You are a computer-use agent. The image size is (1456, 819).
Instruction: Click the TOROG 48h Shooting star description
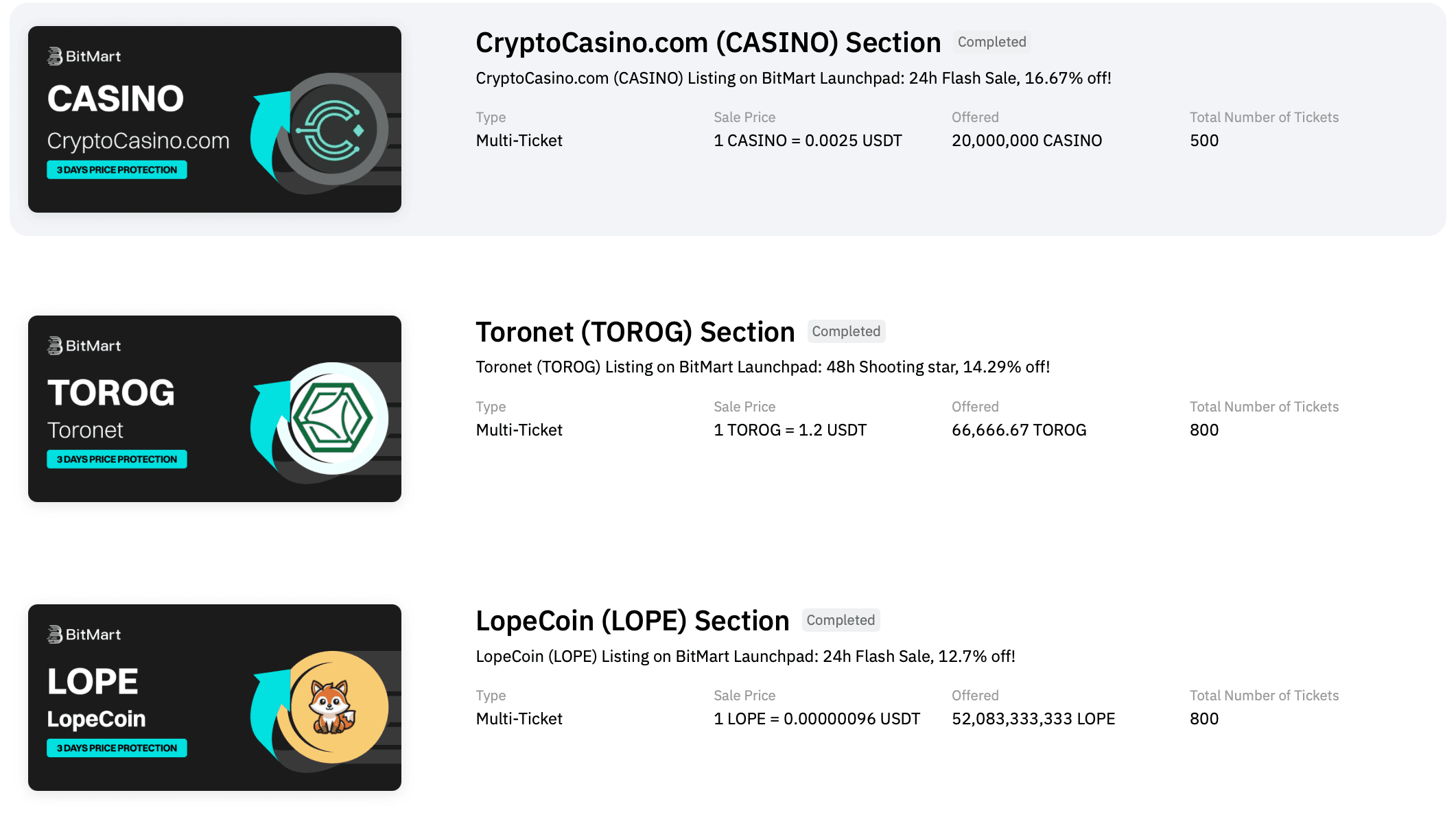(762, 367)
